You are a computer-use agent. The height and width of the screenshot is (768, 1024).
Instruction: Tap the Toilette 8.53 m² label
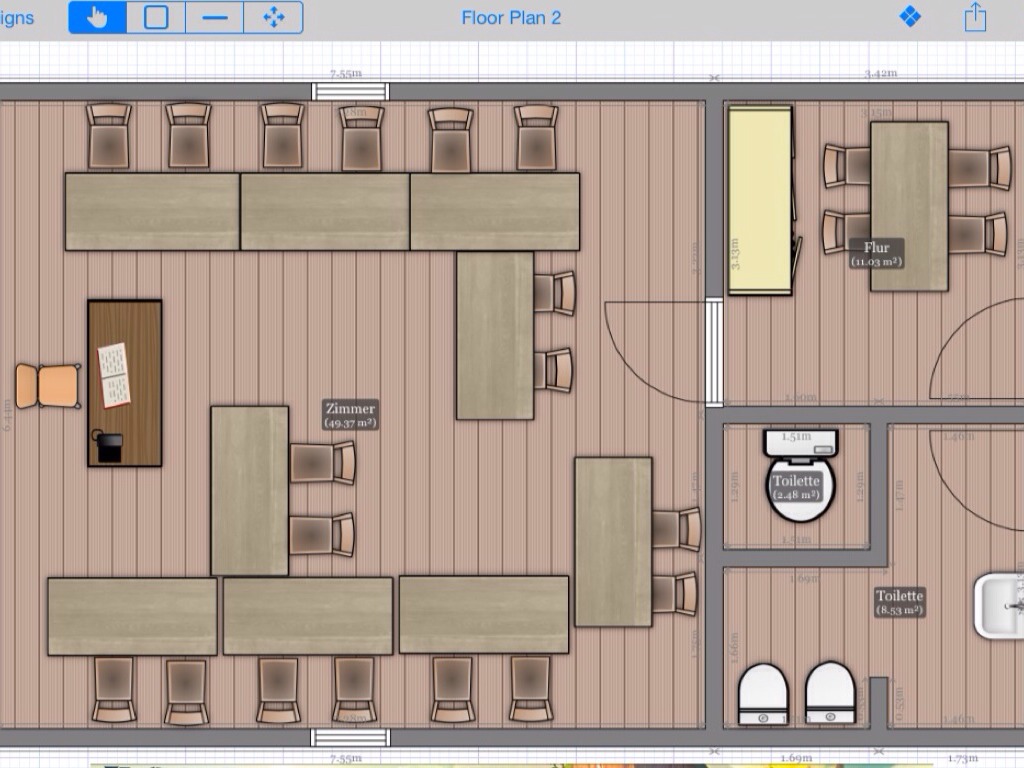pyautogui.click(x=900, y=602)
